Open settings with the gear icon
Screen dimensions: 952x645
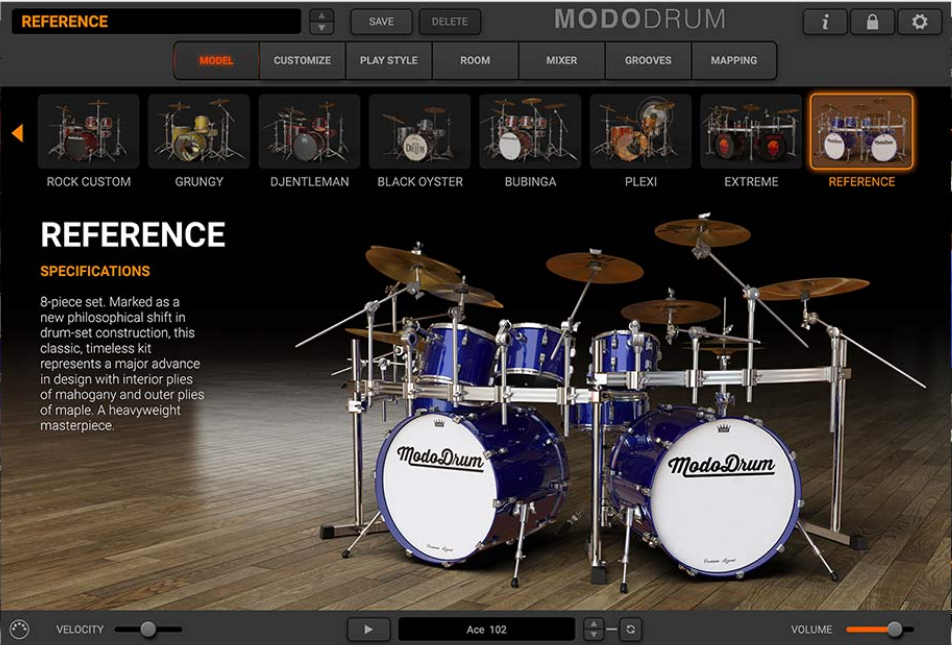pyautogui.click(x=919, y=22)
